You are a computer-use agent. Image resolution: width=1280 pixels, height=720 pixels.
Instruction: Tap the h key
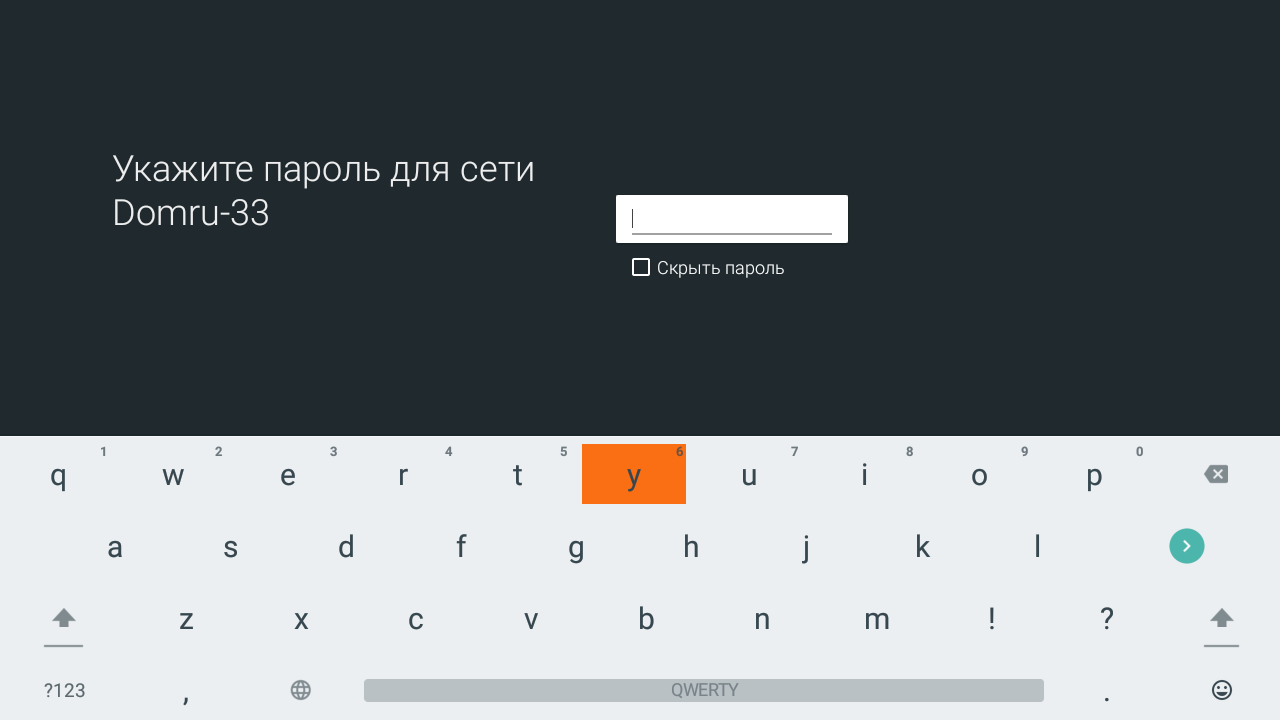(x=691, y=546)
